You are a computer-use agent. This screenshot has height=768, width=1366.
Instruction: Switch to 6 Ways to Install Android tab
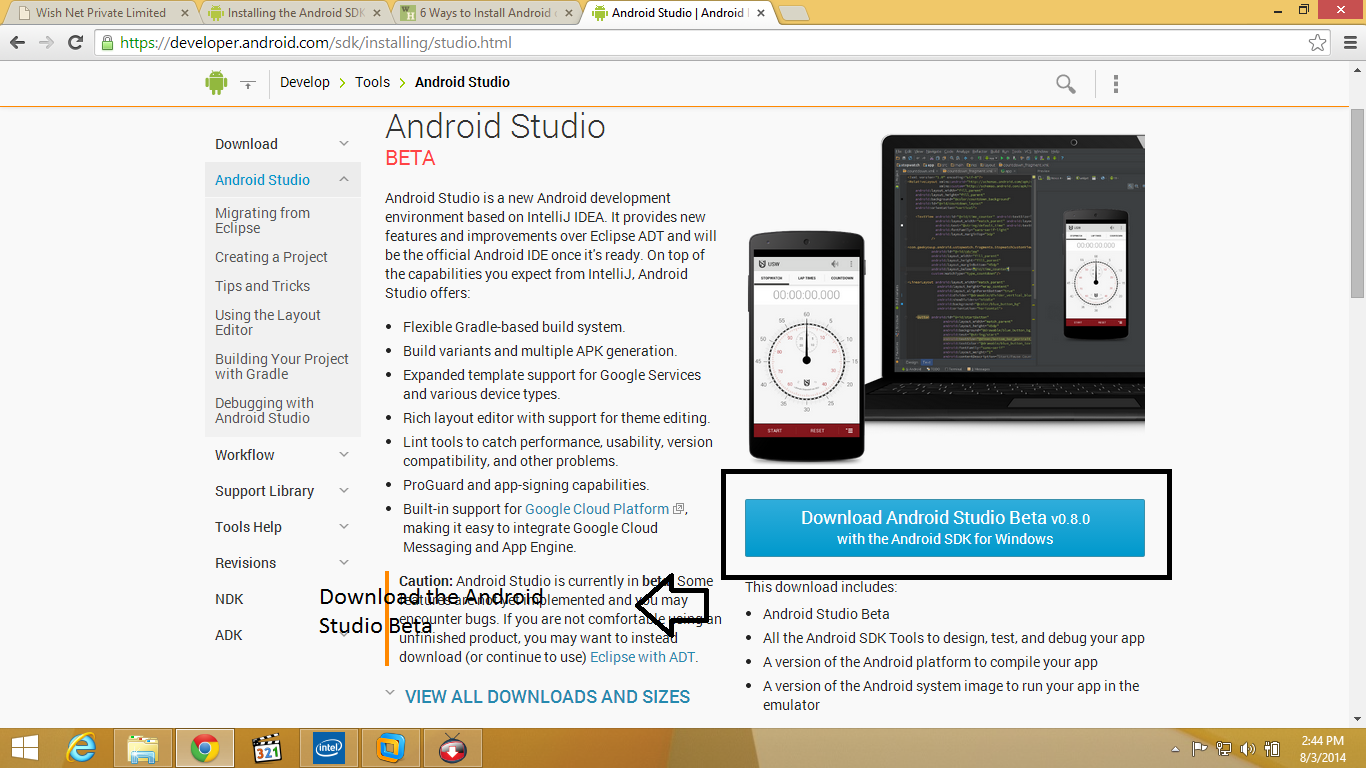(x=482, y=13)
